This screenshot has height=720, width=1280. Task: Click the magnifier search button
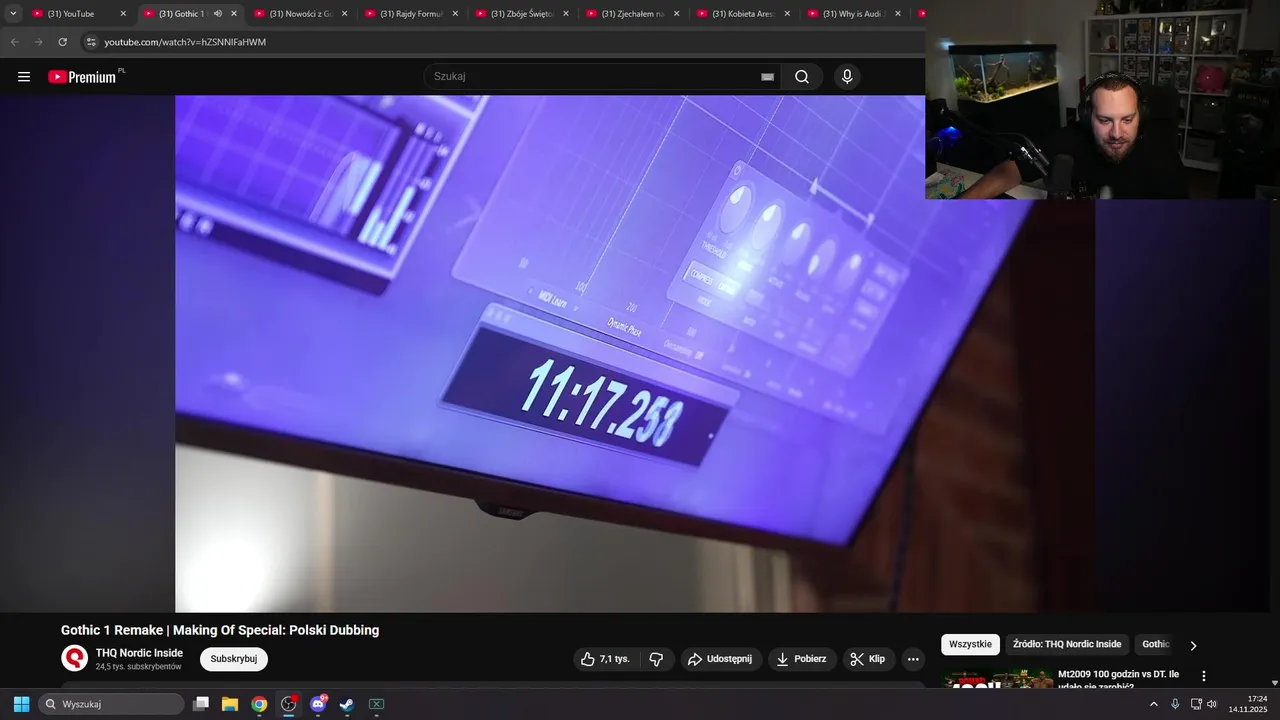tap(802, 77)
